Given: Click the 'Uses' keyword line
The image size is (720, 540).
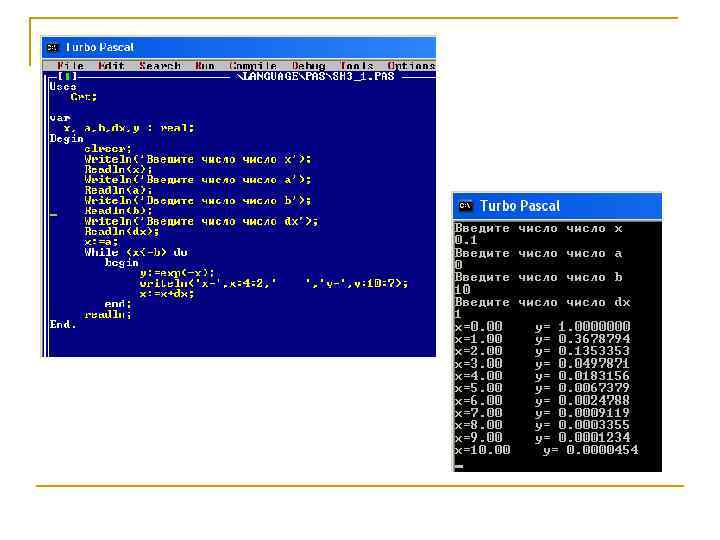Looking at the screenshot, I should point(63,86).
